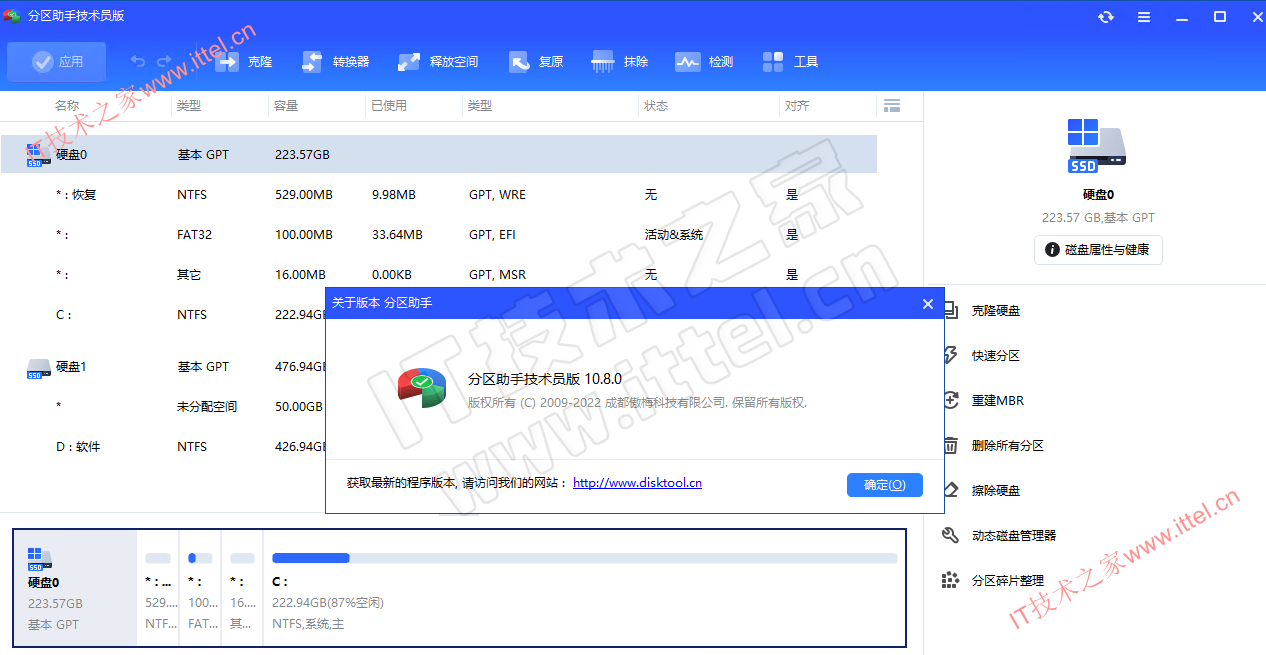Select the 16.00MB MSR partition row
Image resolution: width=1266 pixels, height=655 pixels.
tap(439, 275)
